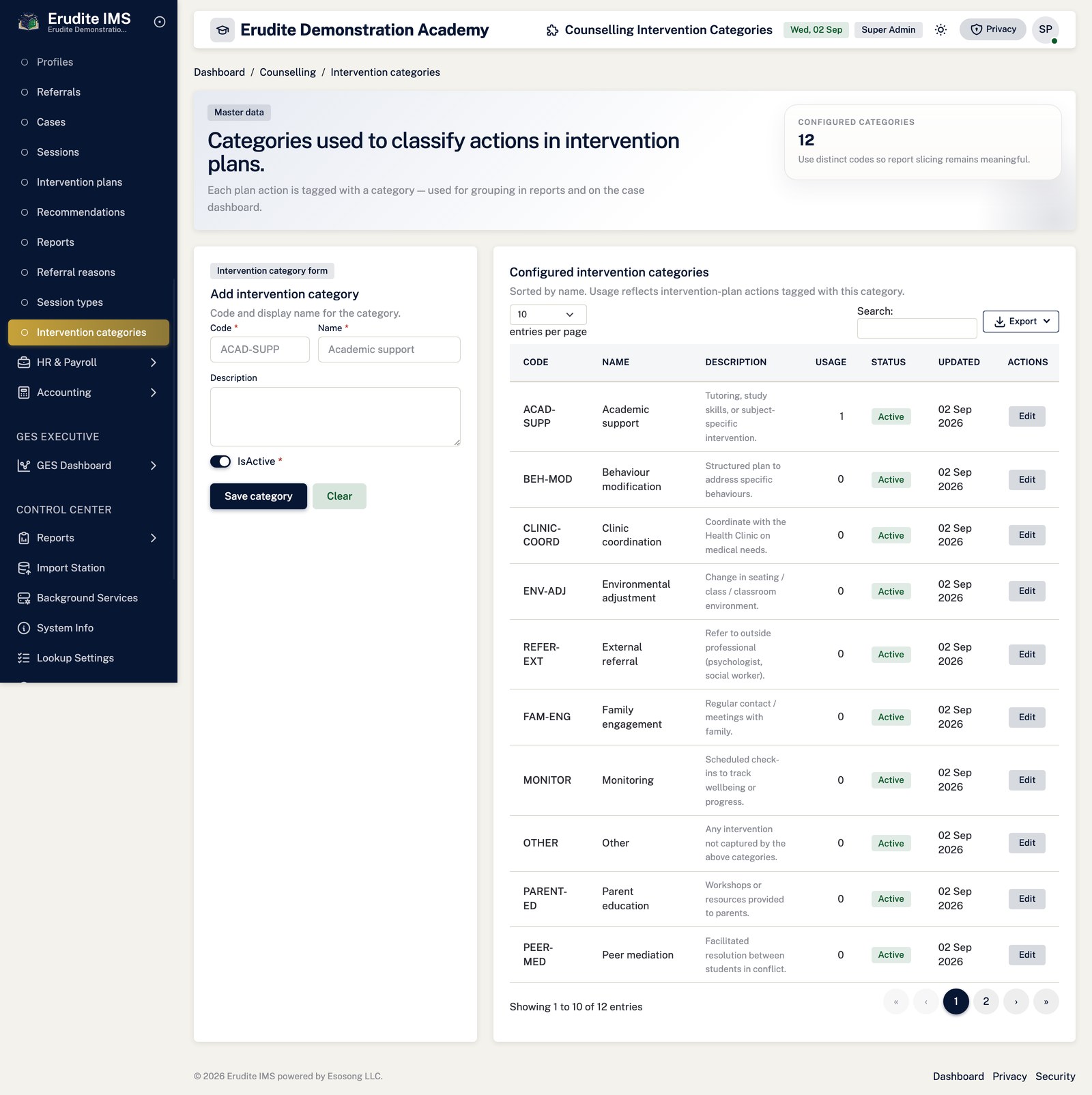The image size is (1092, 1095).
Task: Expand the HR & Payroll chevron
Action: click(154, 362)
